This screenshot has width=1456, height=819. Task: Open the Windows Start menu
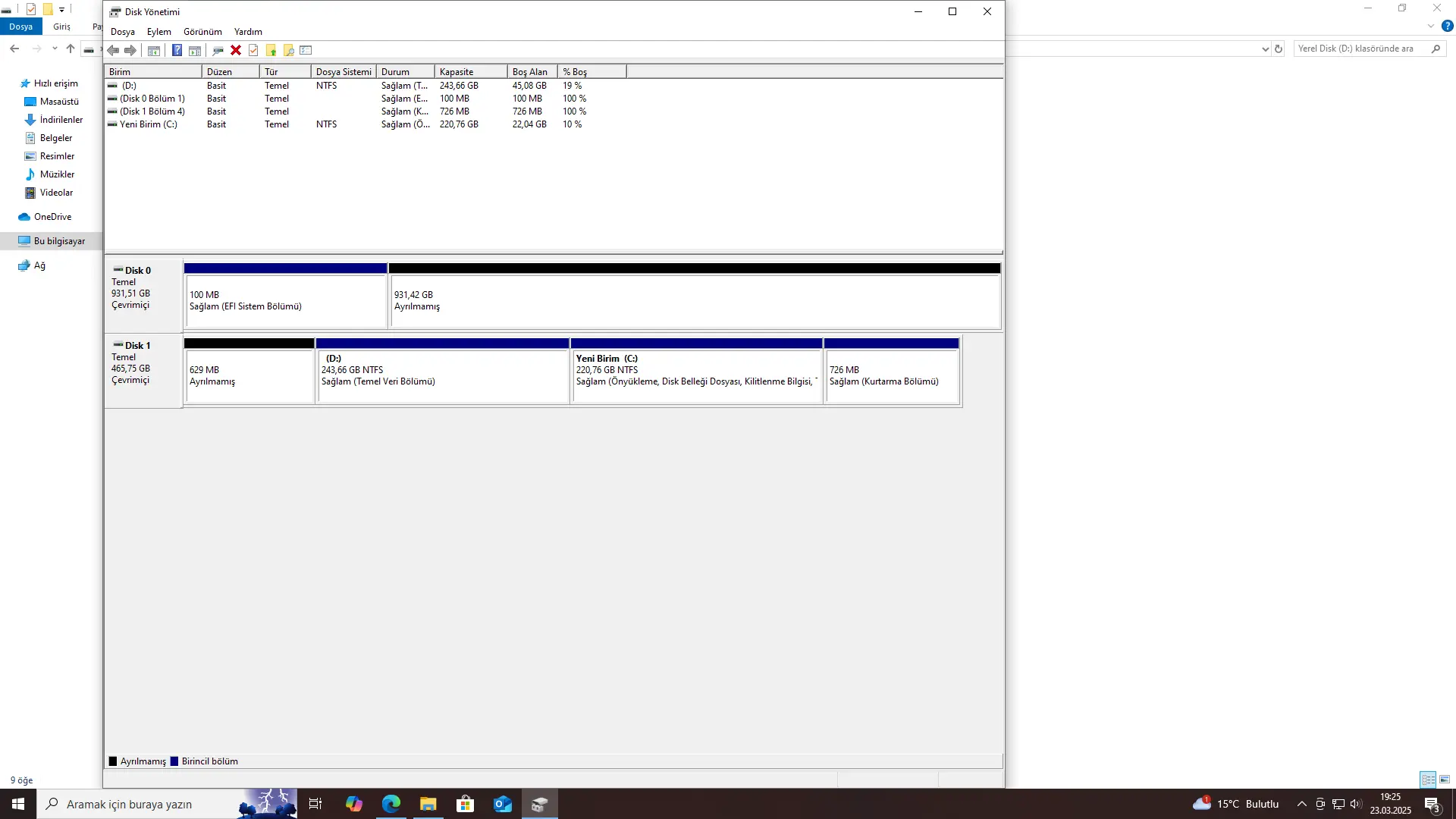(18, 804)
